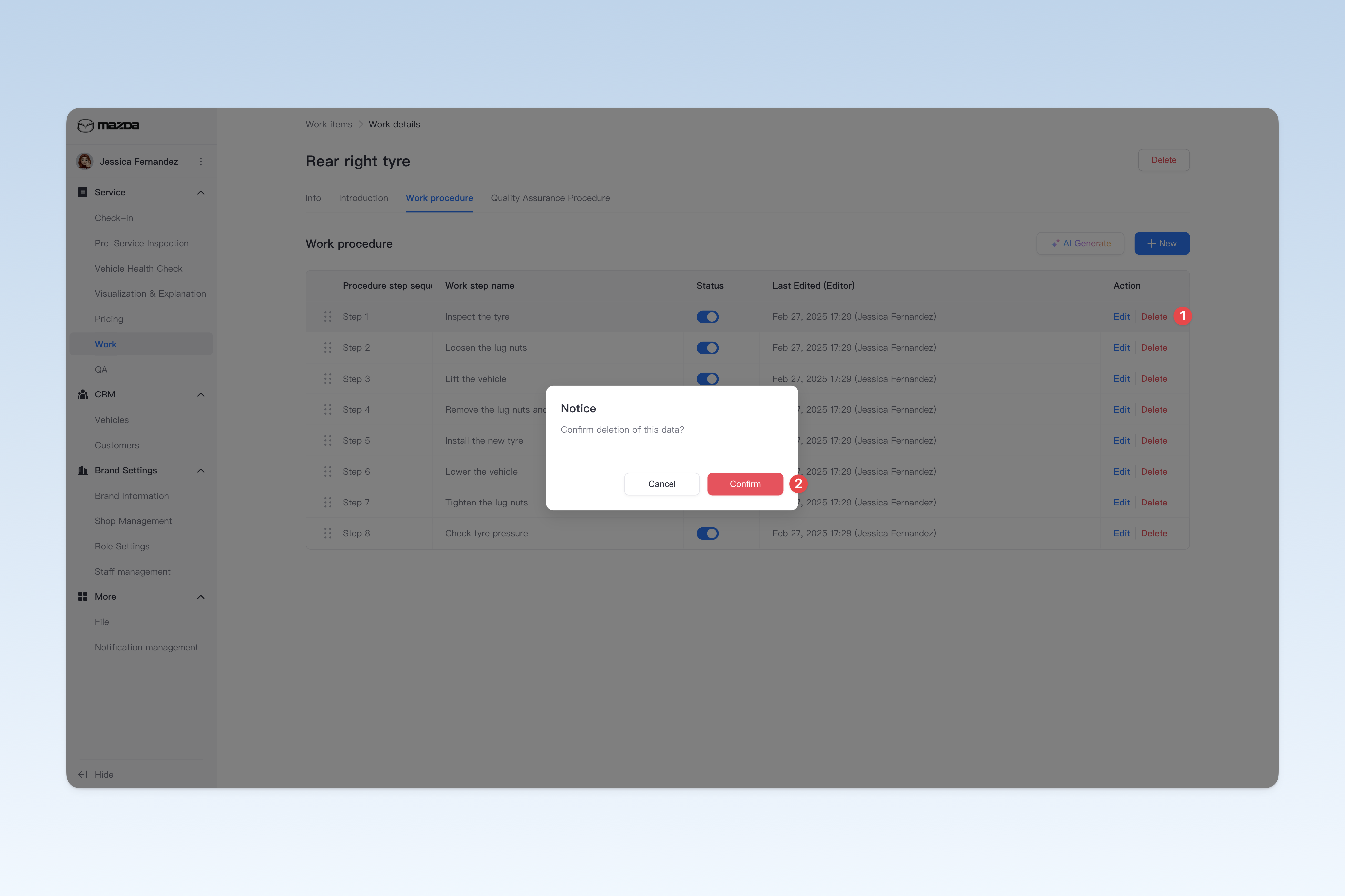
Task: Collapse the Brand Settings section
Action: [201, 470]
